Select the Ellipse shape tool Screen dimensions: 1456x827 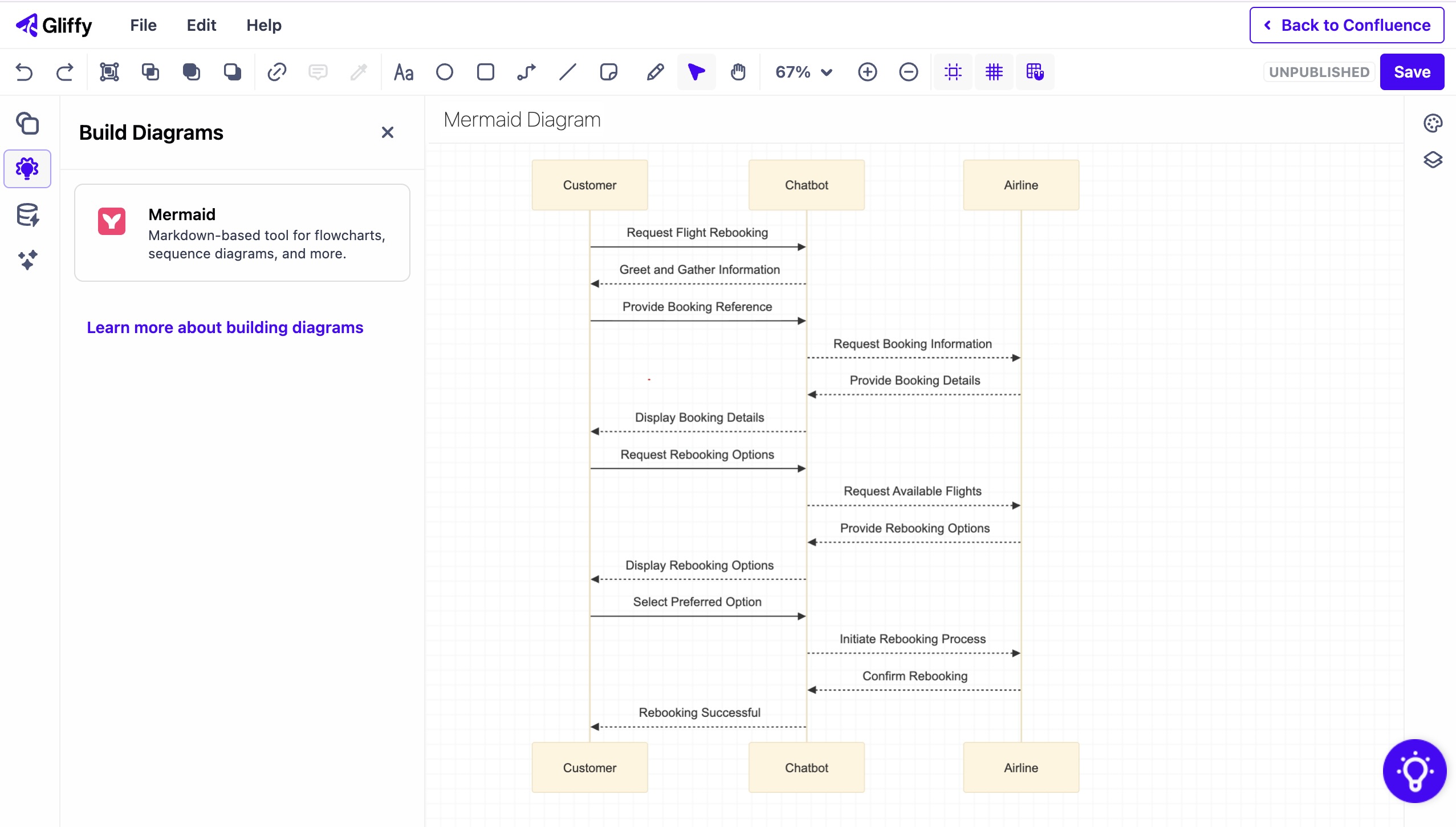444,72
